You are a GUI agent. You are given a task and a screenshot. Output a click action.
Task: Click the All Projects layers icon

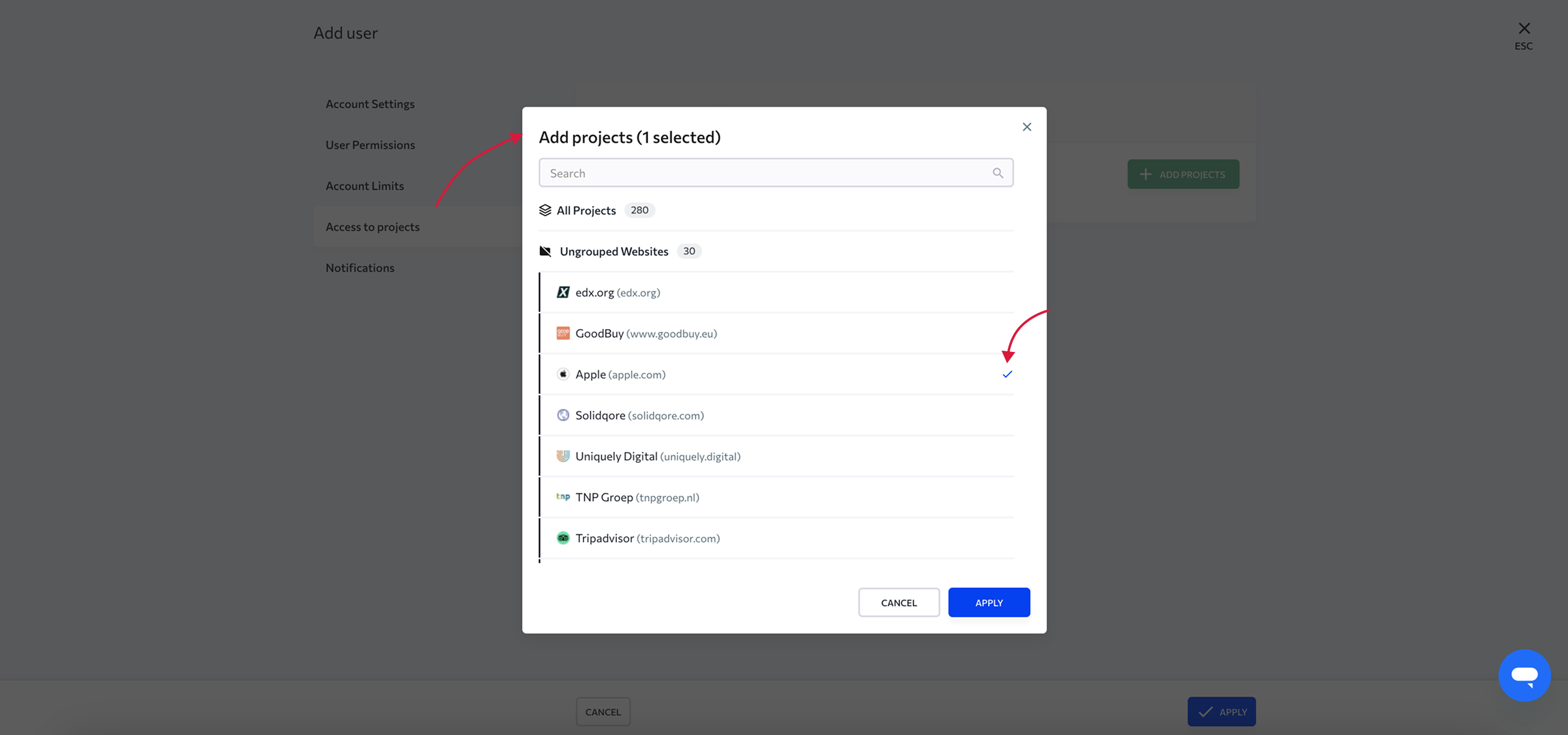[545, 210]
